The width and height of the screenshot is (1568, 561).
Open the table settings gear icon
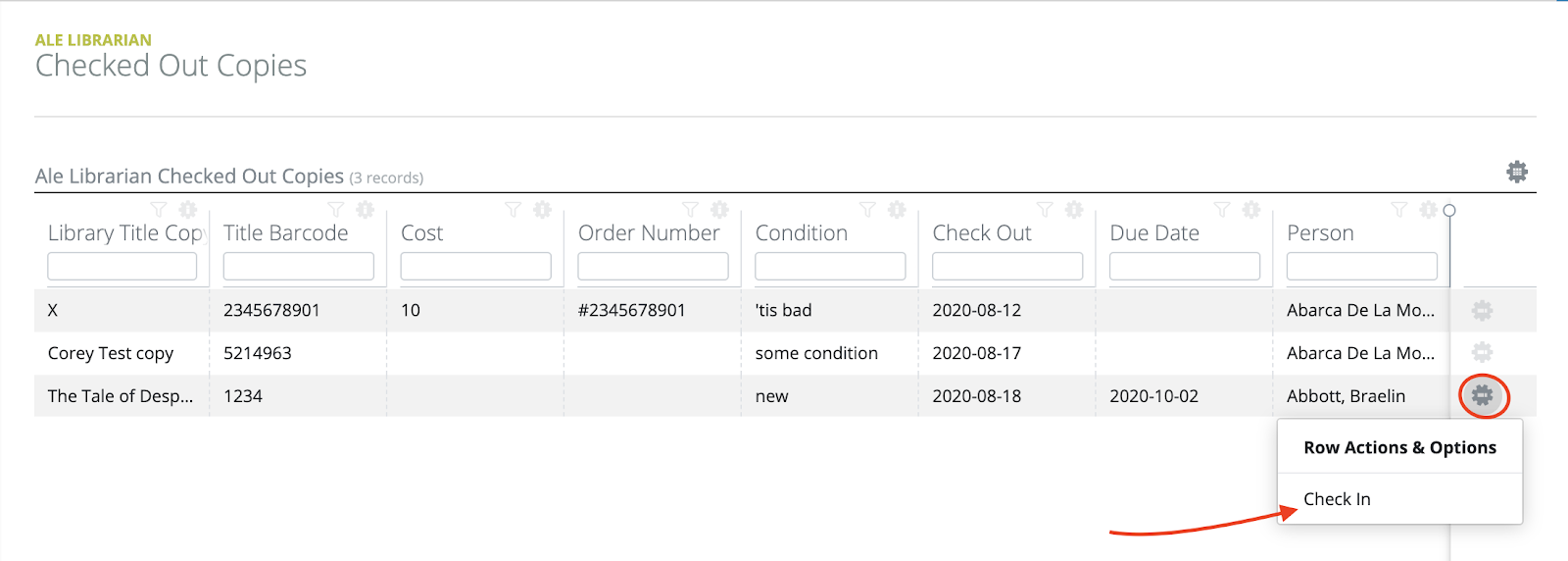(1517, 172)
